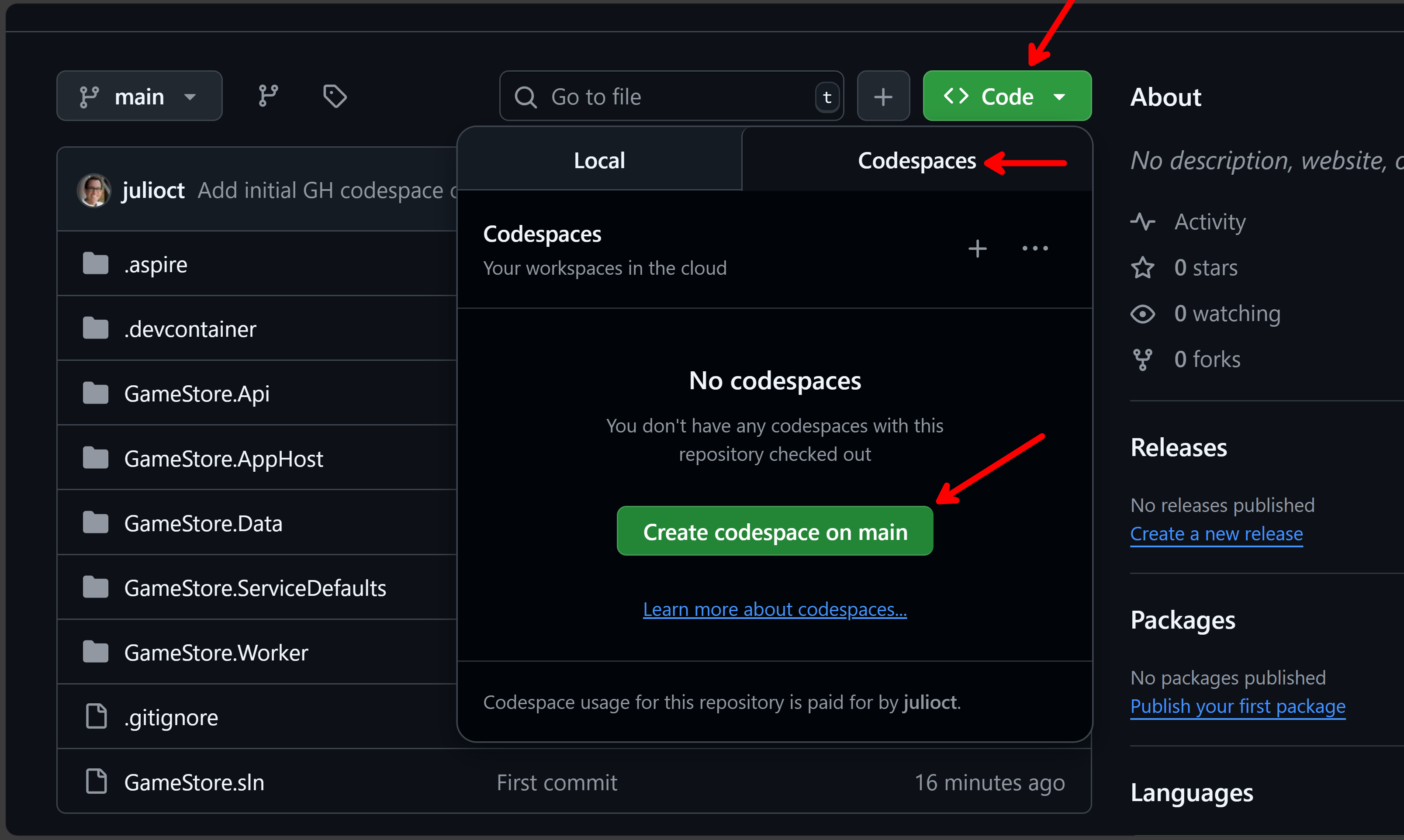Image resolution: width=1404 pixels, height=840 pixels.
Task: Click the Go to file search field
Action: pyautogui.click(x=671, y=96)
